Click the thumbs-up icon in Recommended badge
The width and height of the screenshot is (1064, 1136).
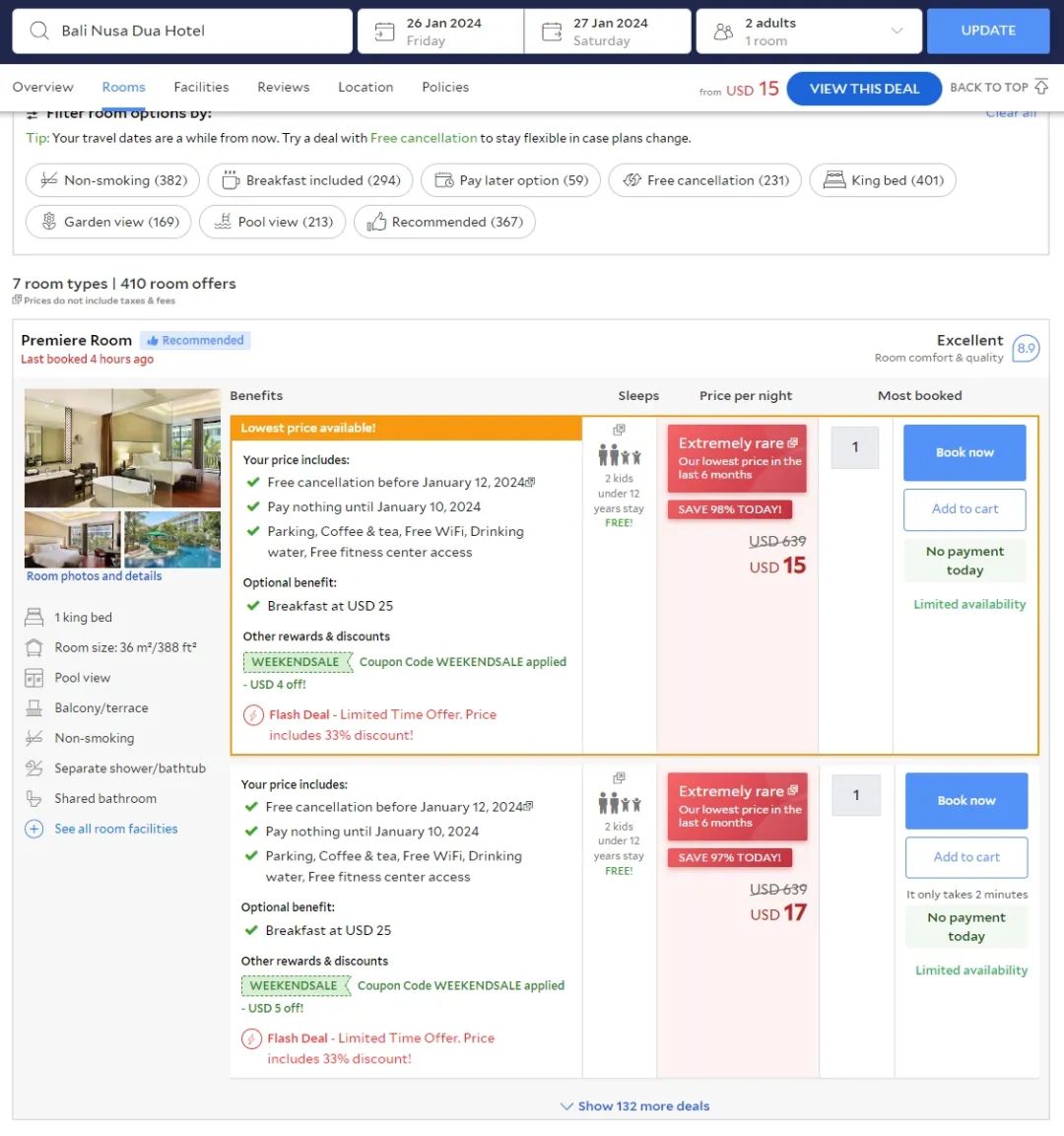152,341
